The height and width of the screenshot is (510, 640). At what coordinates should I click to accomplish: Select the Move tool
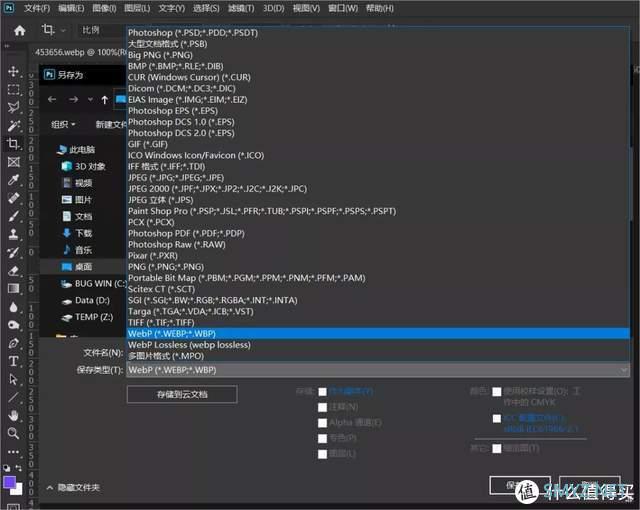pos(13,71)
